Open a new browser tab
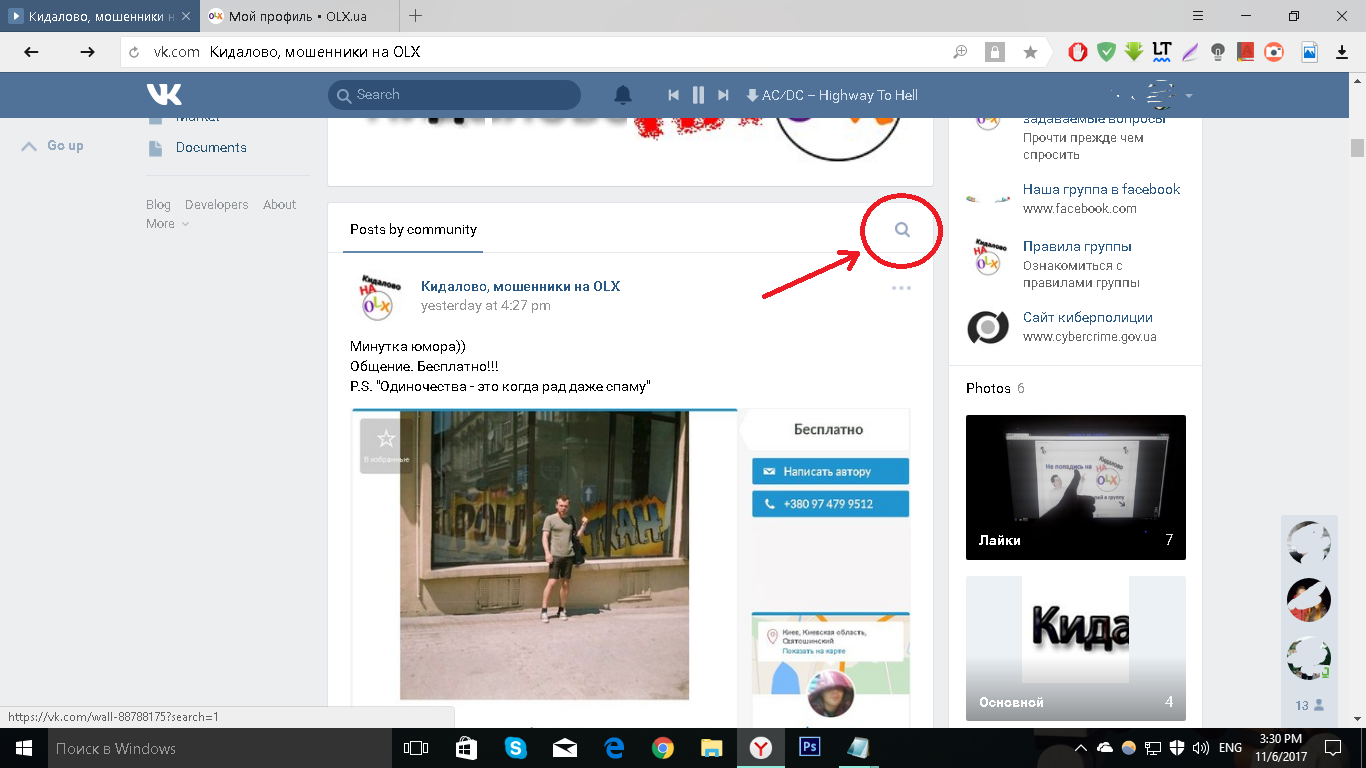The image size is (1366, 768). coord(416,16)
